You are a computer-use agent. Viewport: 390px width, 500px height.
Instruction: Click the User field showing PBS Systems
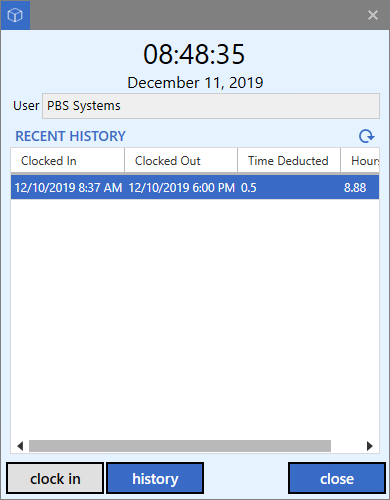tap(211, 106)
